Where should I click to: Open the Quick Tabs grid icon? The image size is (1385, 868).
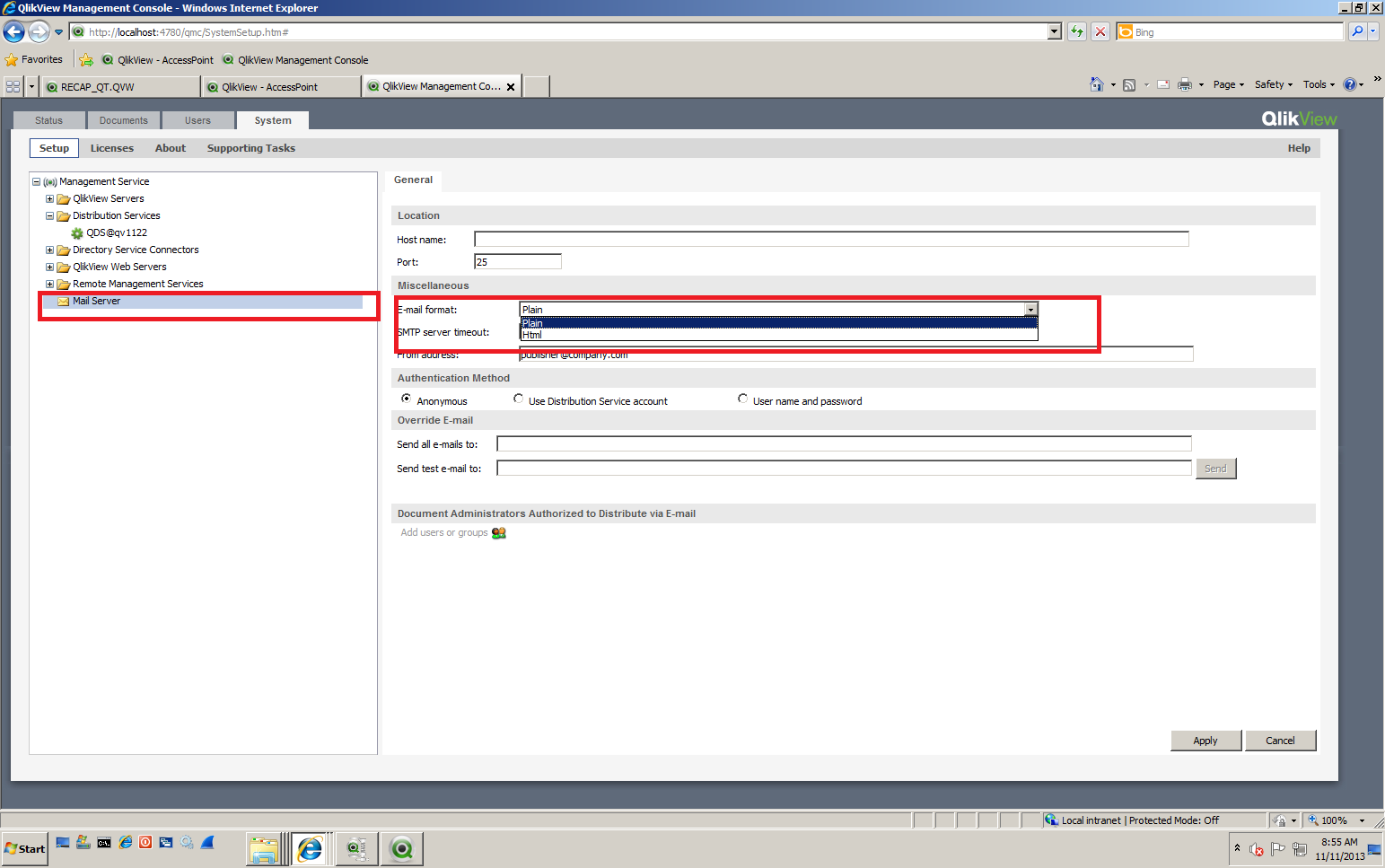pyautogui.click(x=13, y=87)
